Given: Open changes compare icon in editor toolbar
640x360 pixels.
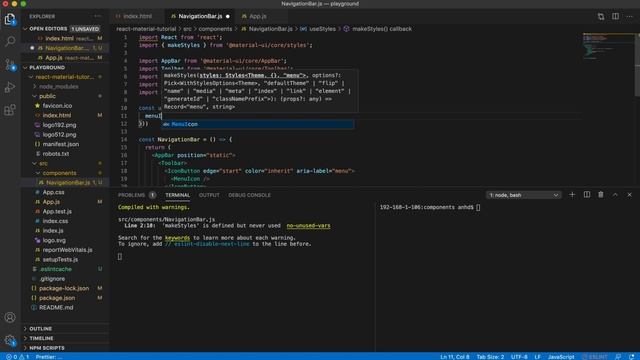Looking at the screenshot, I should [601, 16].
